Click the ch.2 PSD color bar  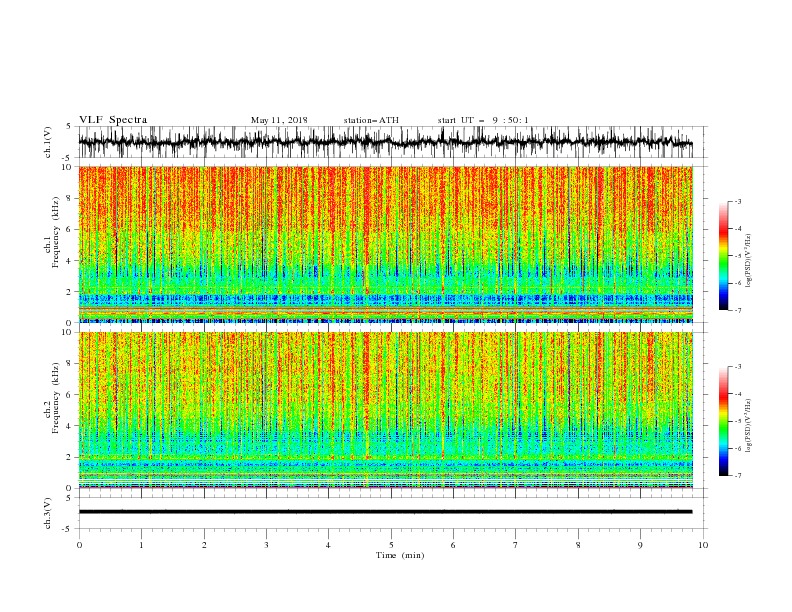(723, 421)
